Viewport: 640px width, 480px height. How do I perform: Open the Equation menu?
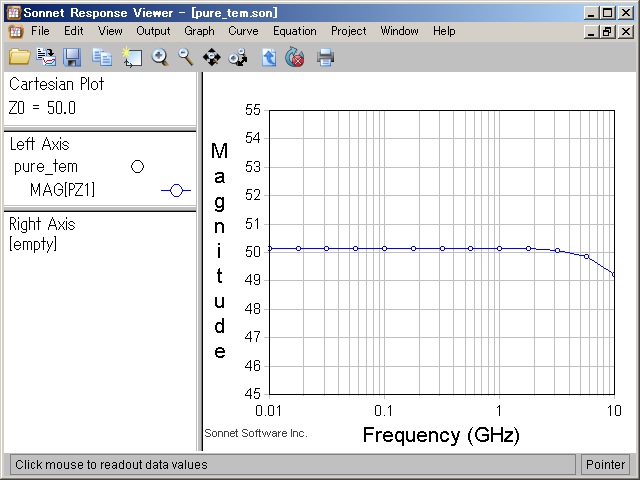click(295, 31)
